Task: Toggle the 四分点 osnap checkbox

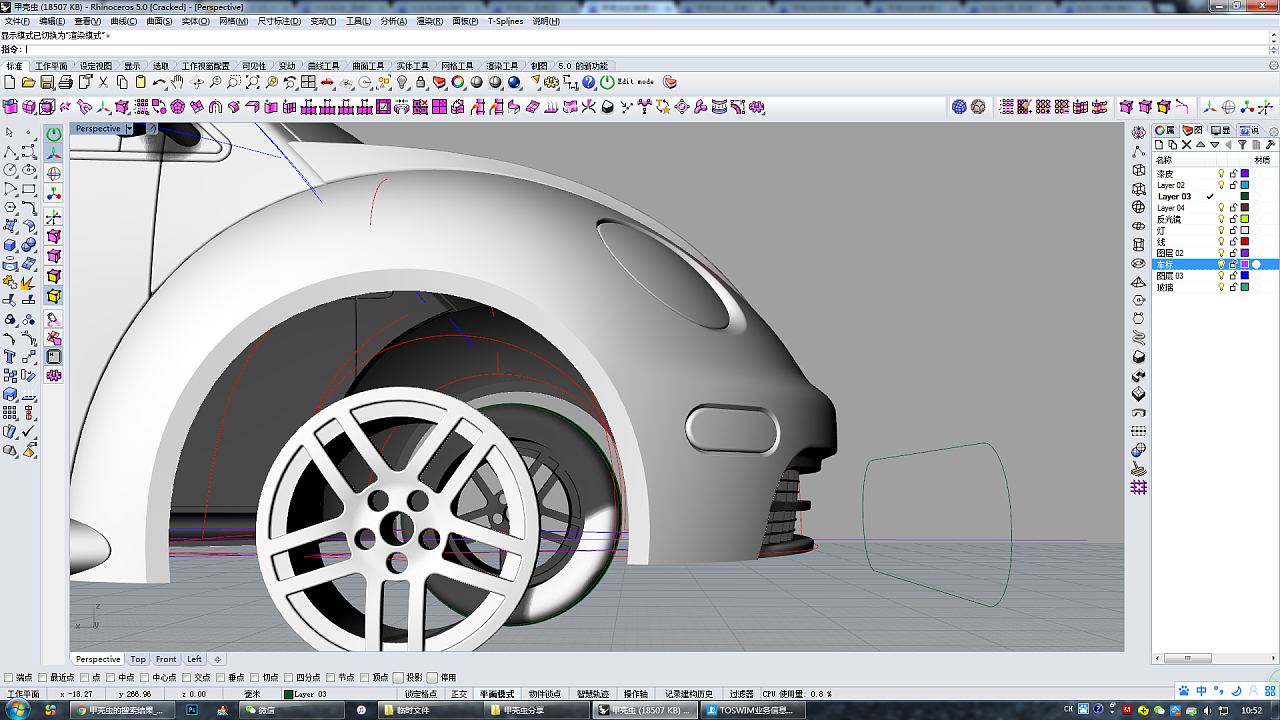Action: pos(289,677)
